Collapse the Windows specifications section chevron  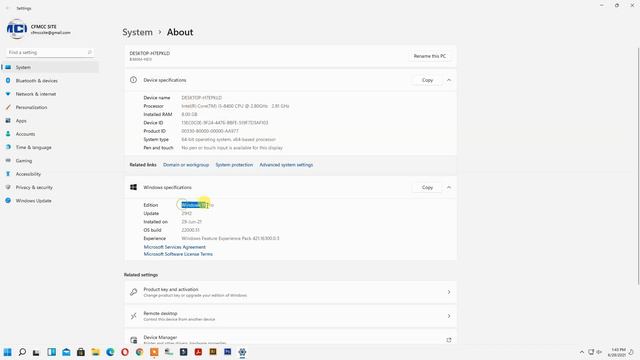449,187
